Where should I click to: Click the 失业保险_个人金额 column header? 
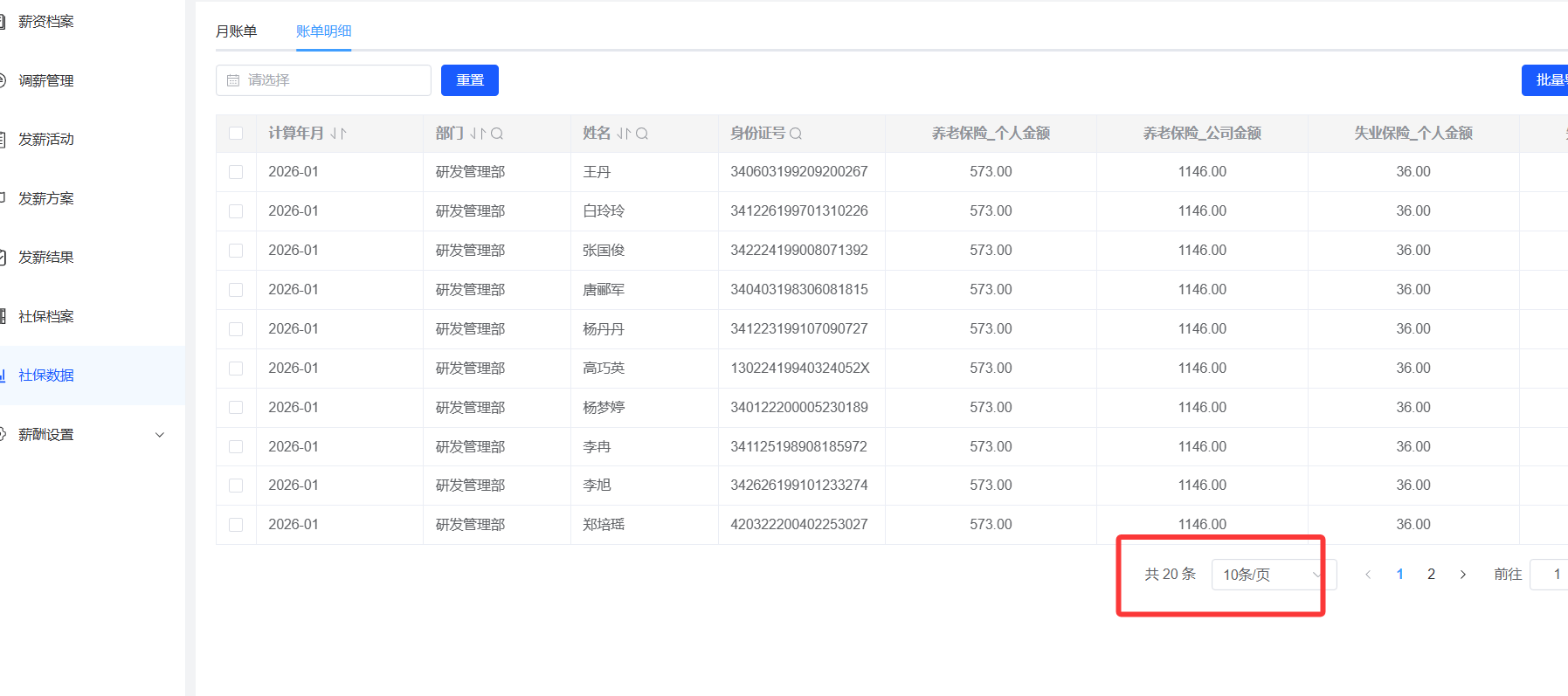click(1413, 134)
